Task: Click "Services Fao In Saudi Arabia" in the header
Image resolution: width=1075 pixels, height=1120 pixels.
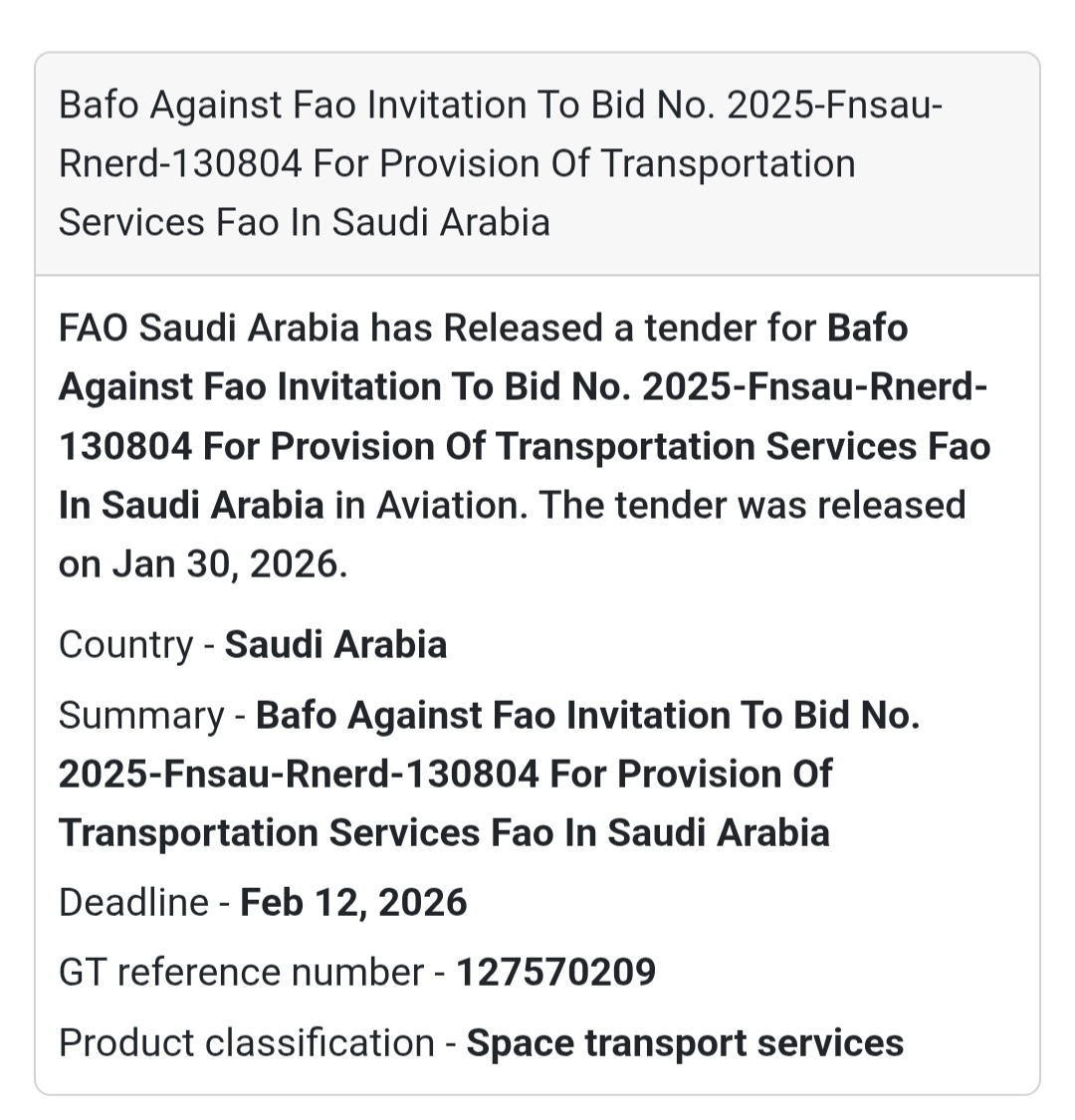Action: tap(304, 221)
